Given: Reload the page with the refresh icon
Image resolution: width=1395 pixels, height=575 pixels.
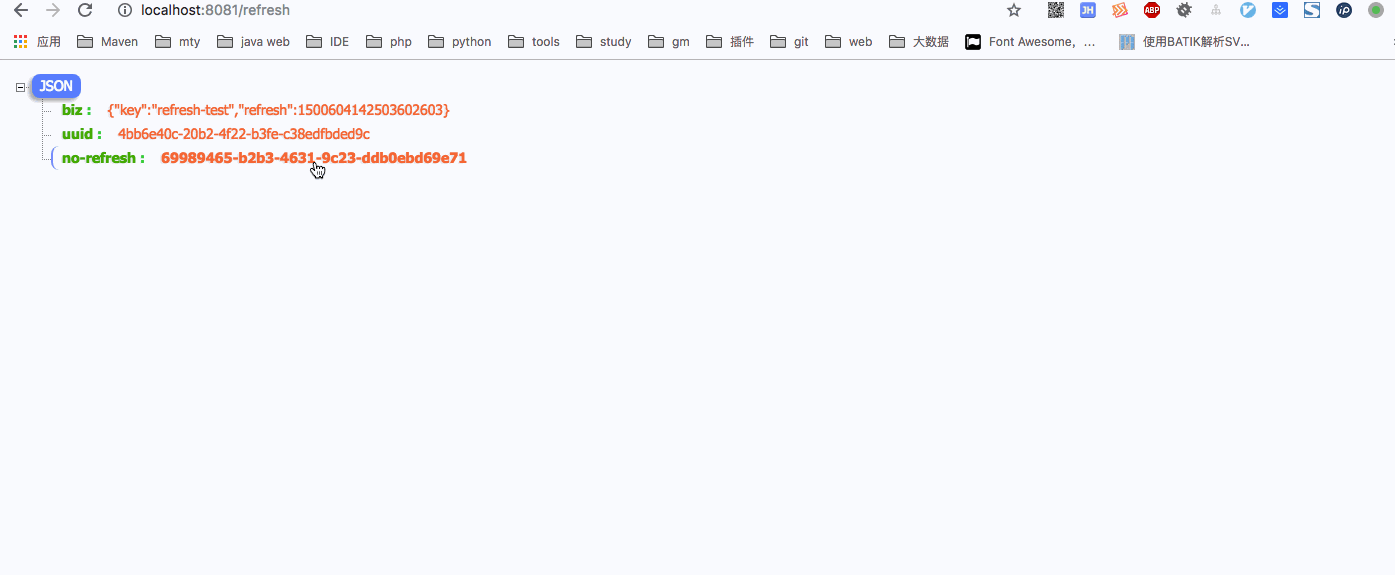Looking at the screenshot, I should tap(85, 10).
